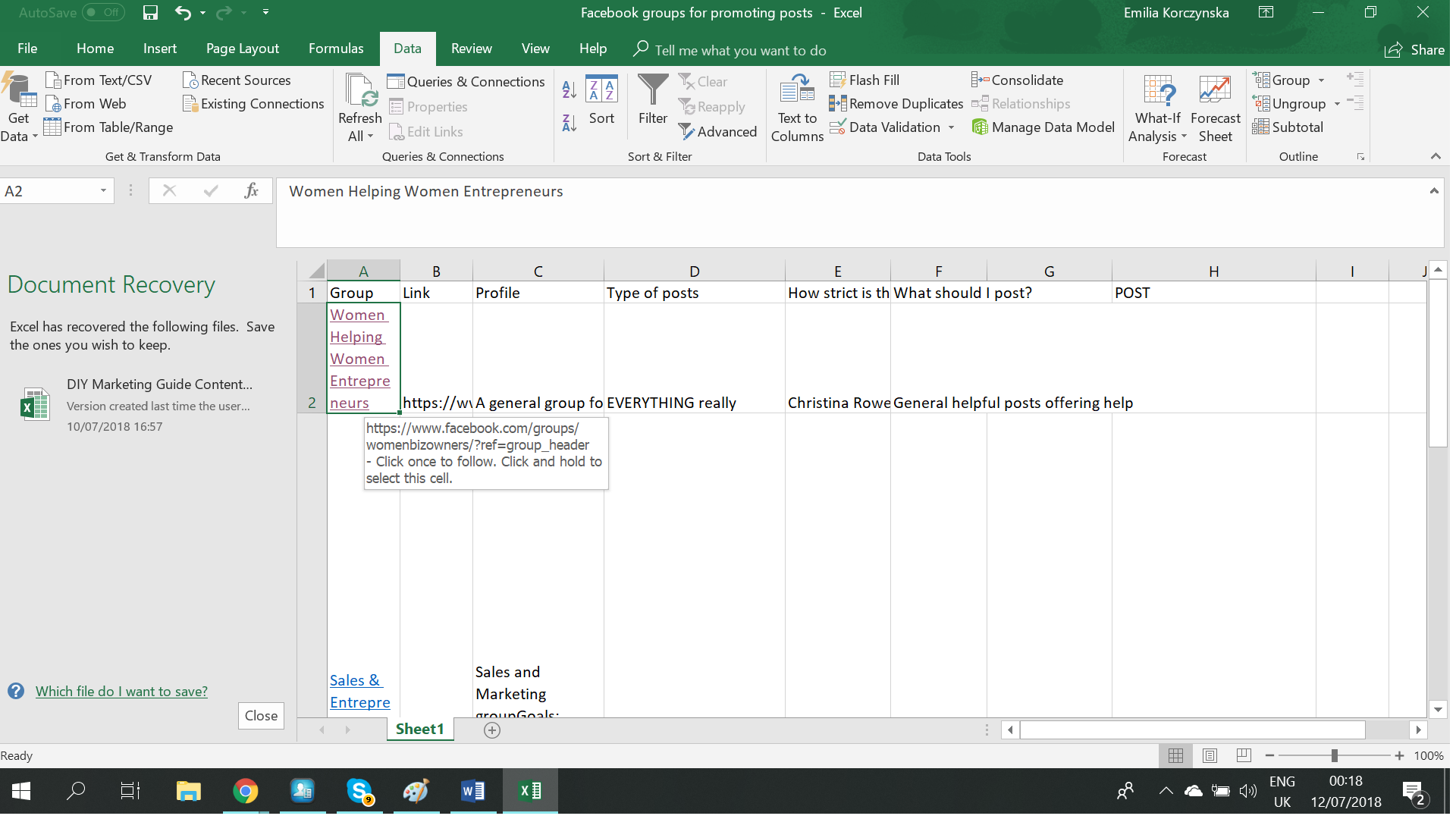Sort Z to A descending
The height and width of the screenshot is (819, 1456).
click(x=570, y=123)
